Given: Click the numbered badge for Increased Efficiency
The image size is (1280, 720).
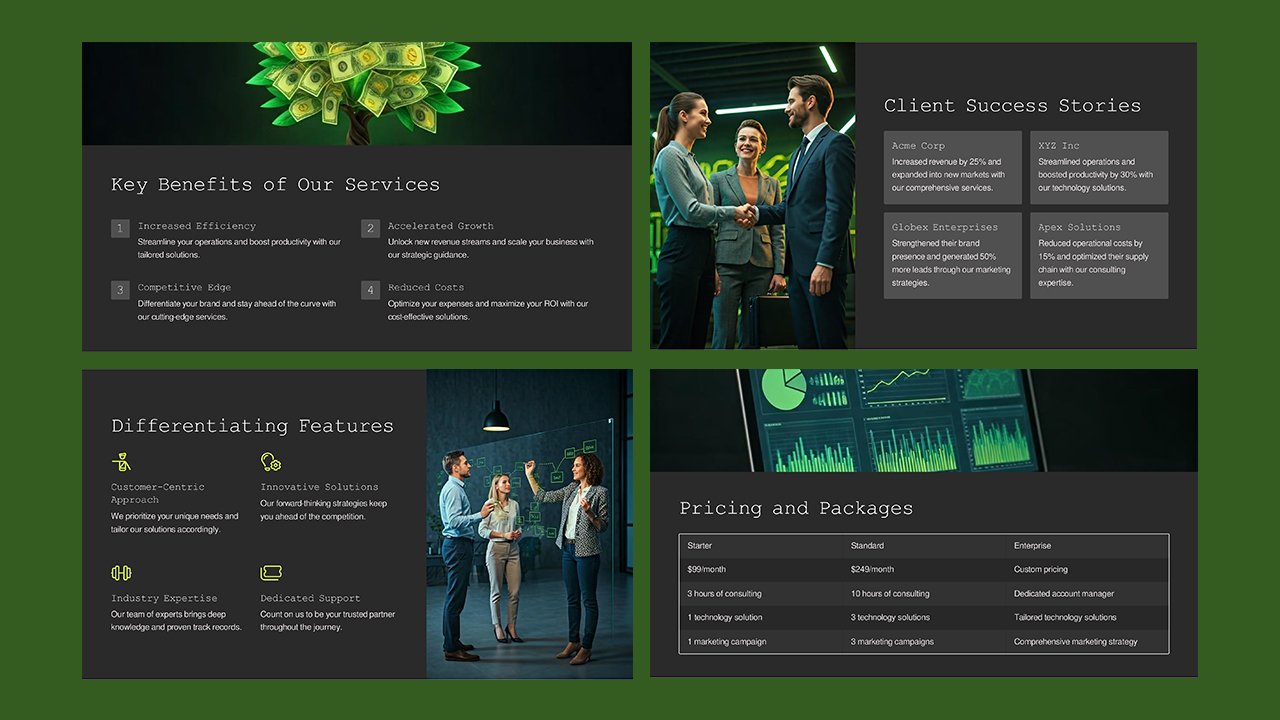Looking at the screenshot, I should click(x=120, y=228).
